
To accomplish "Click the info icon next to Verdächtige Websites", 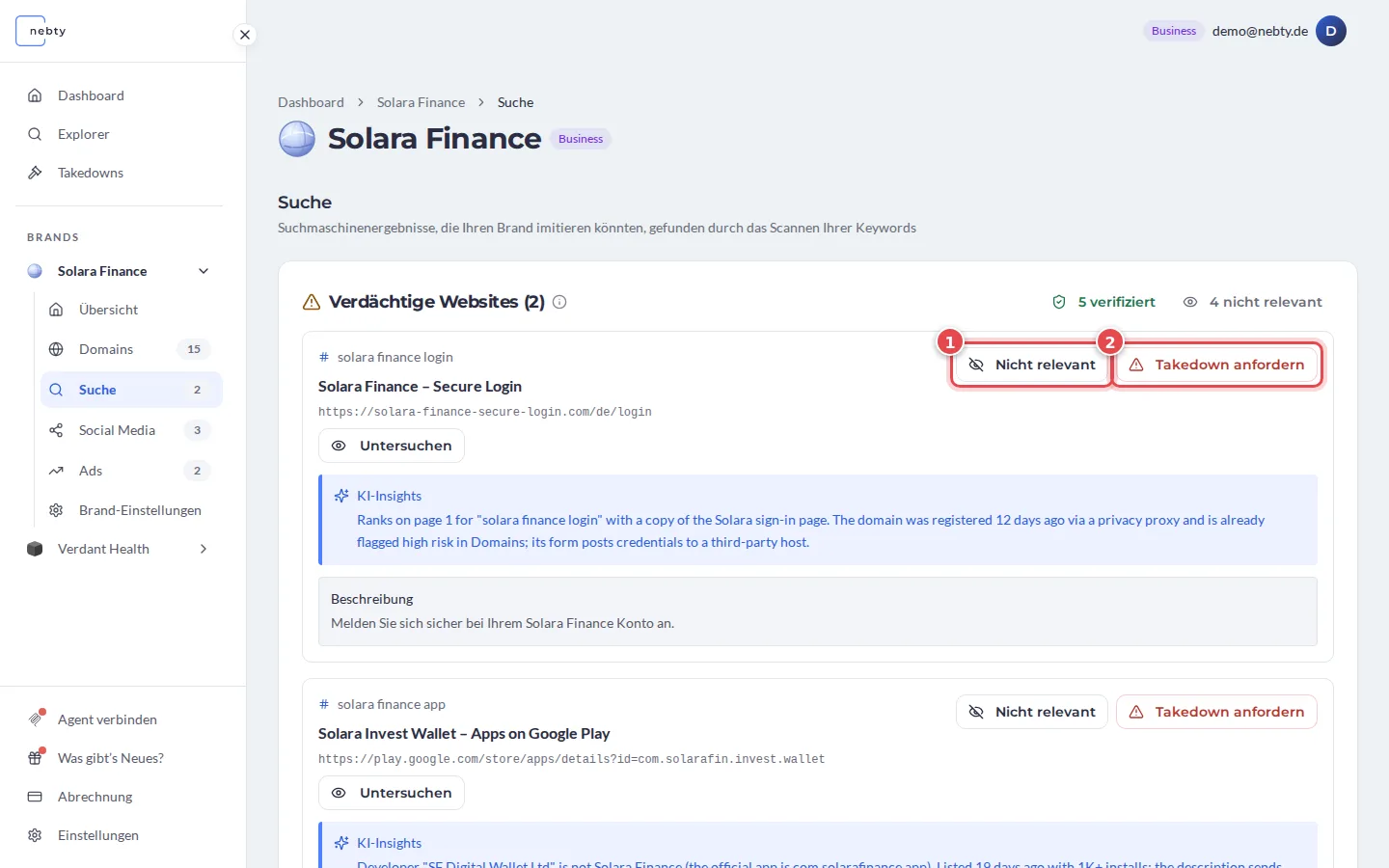I will click(559, 302).
